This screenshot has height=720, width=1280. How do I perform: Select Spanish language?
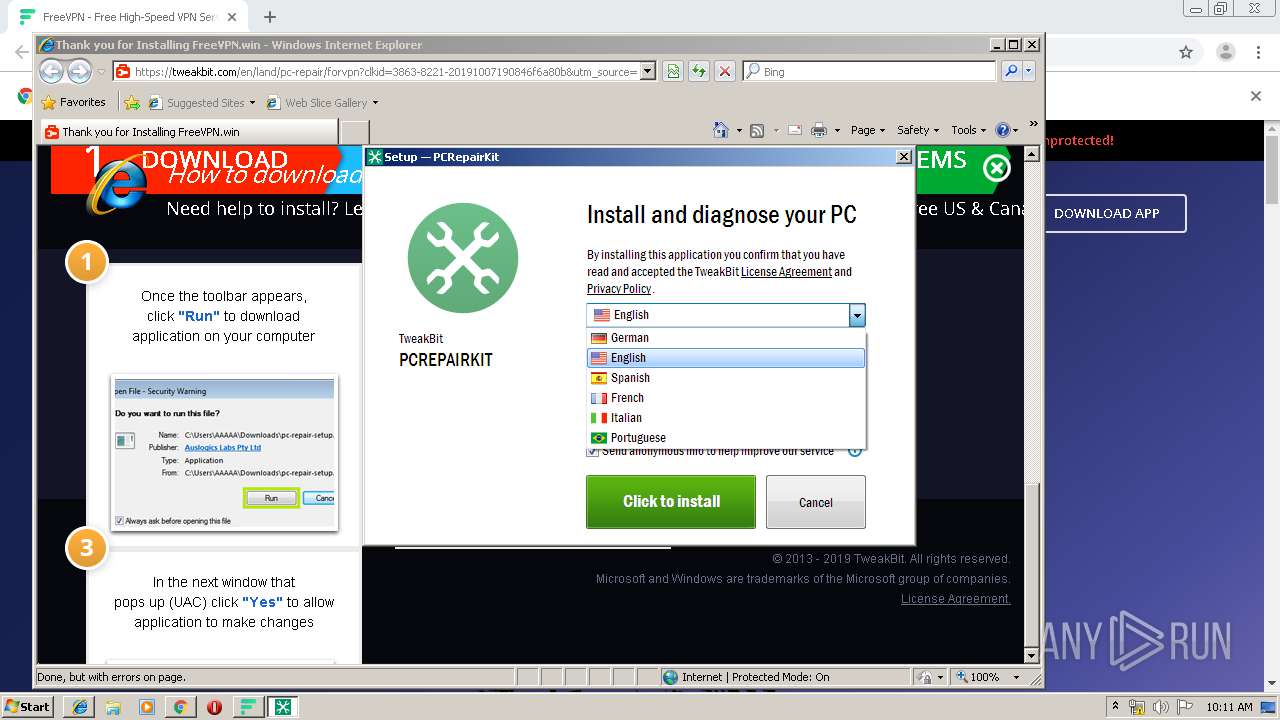click(x=726, y=378)
